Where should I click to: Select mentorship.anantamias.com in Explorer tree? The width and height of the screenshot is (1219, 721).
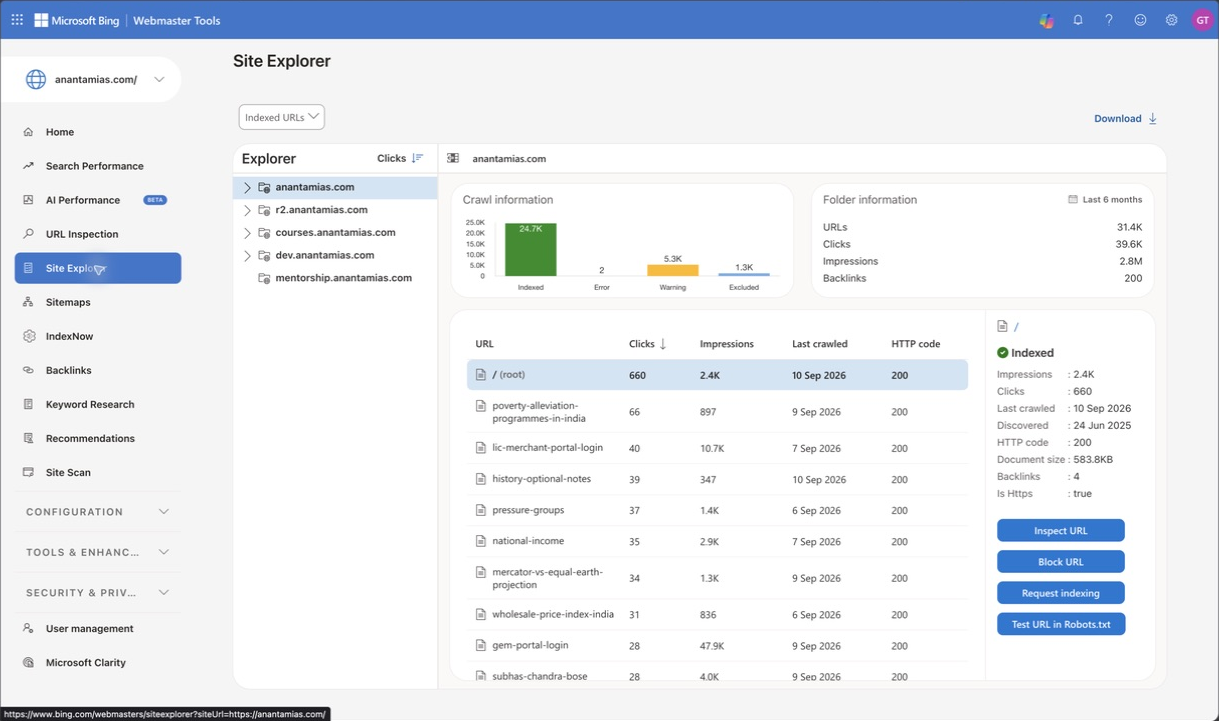click(x=343, y=278)
